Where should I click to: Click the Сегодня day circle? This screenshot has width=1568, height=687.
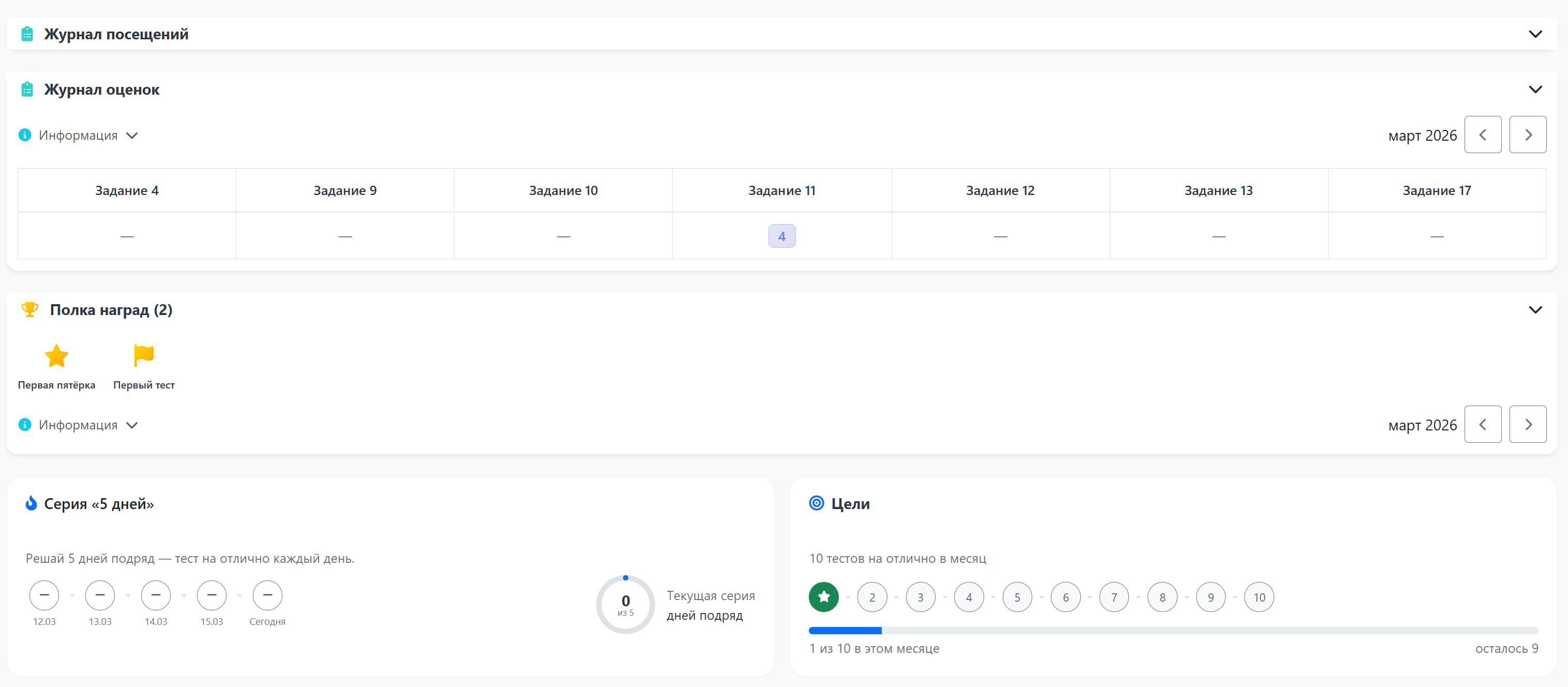tap(268, 595)
